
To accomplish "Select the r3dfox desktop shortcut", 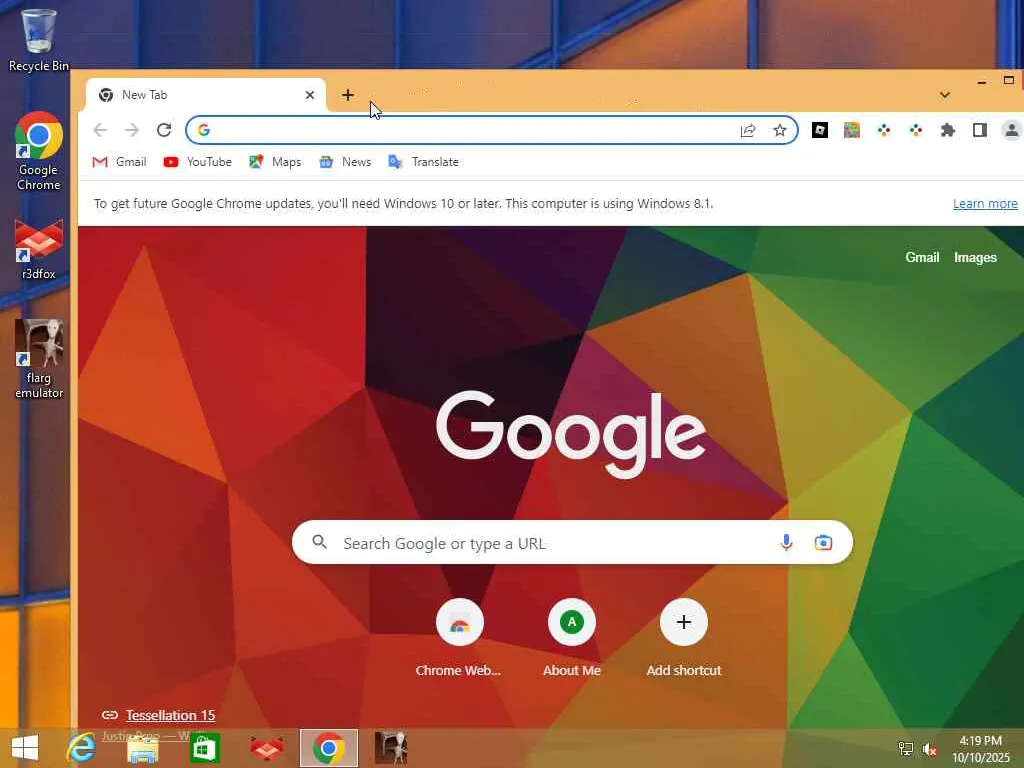I will [x=38, y=249].
